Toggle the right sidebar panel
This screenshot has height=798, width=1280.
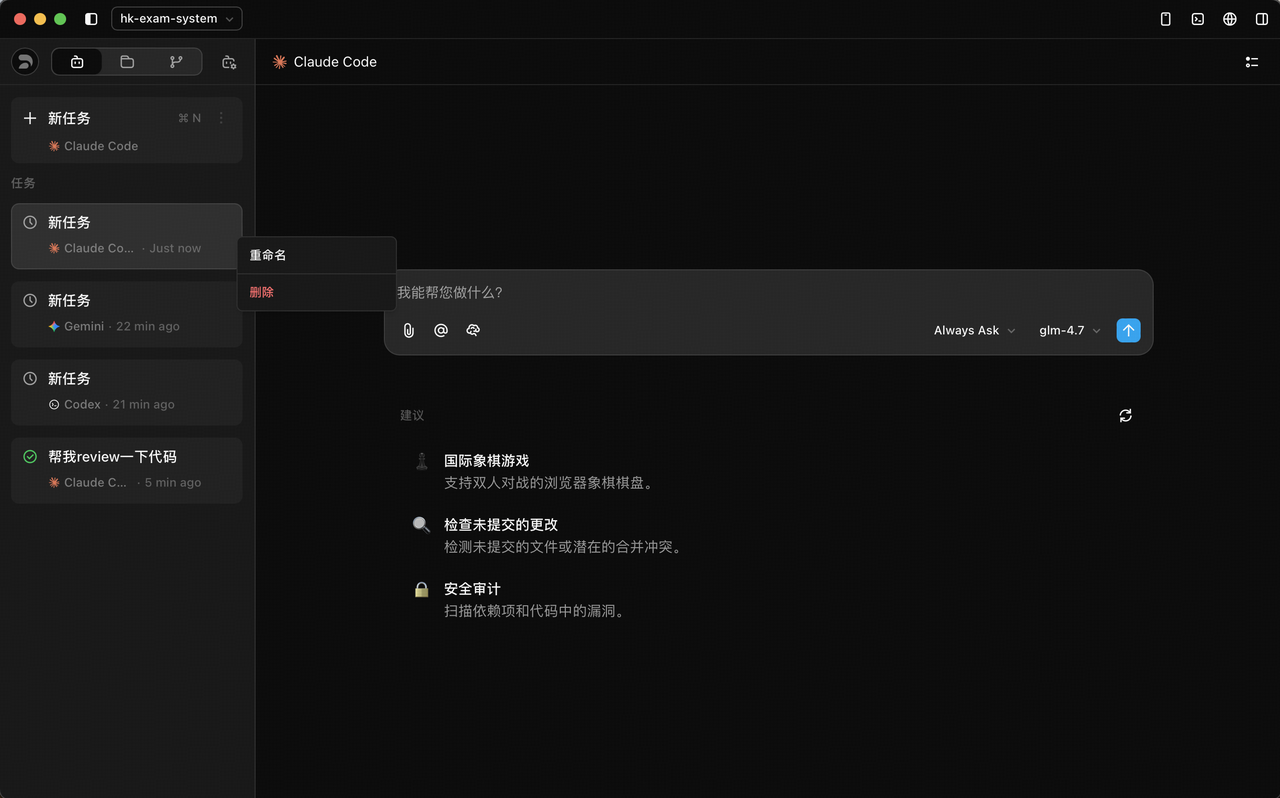(x=1262, y=19)
